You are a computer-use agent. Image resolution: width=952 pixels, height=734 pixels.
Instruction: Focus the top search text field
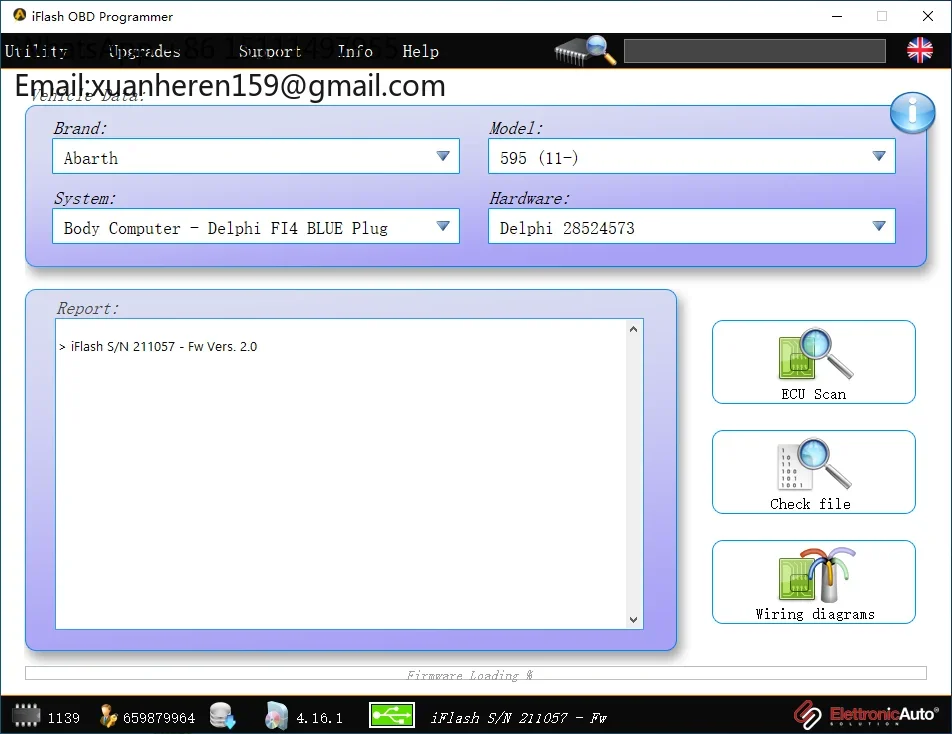(x=755, y=51)
